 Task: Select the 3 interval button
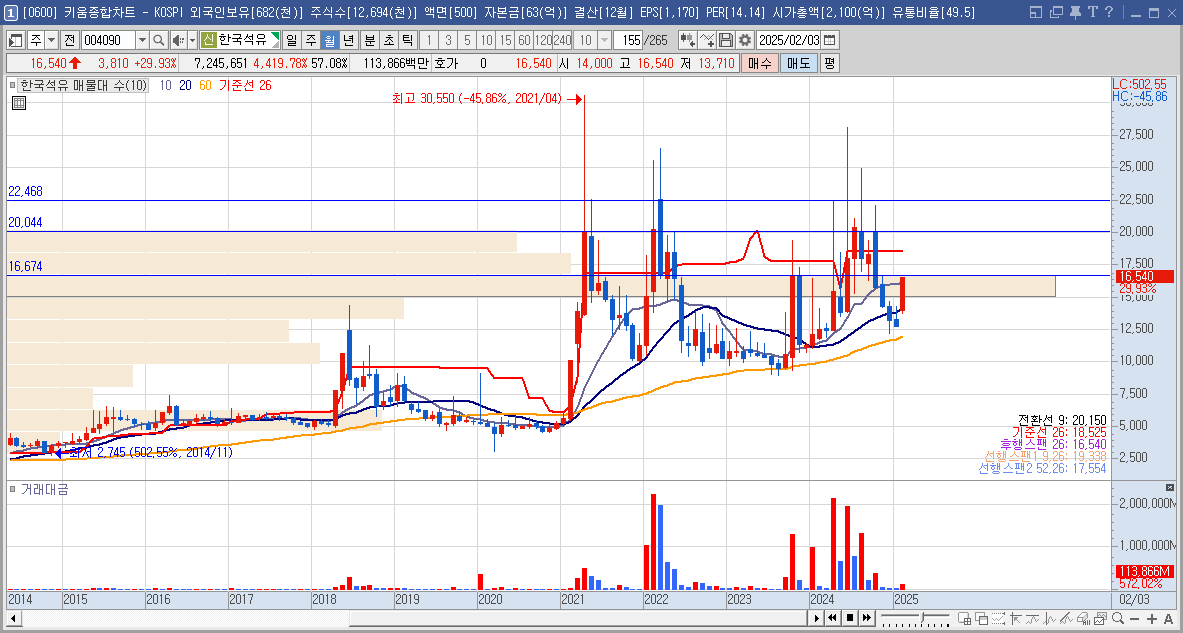tap(447, 41)
